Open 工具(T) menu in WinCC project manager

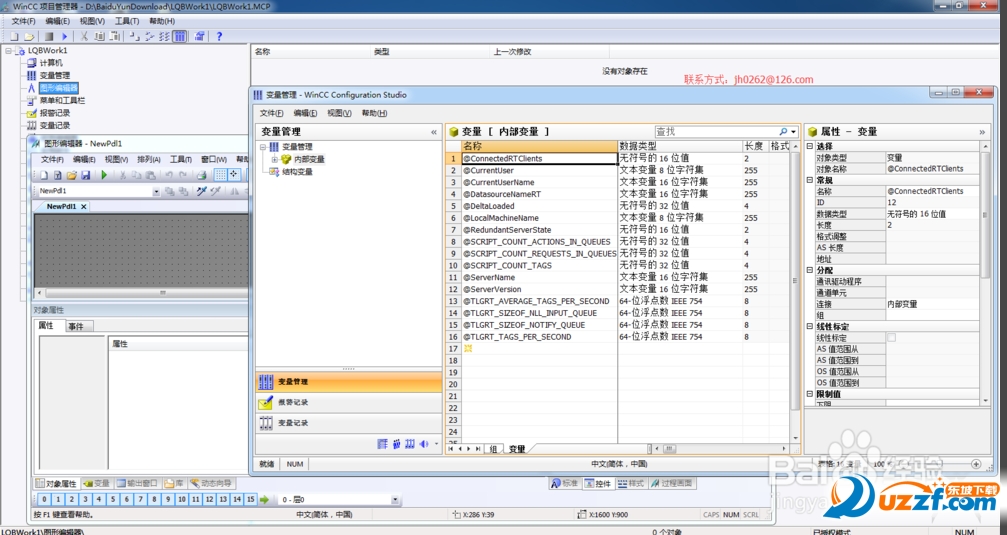tap(127, 21)
